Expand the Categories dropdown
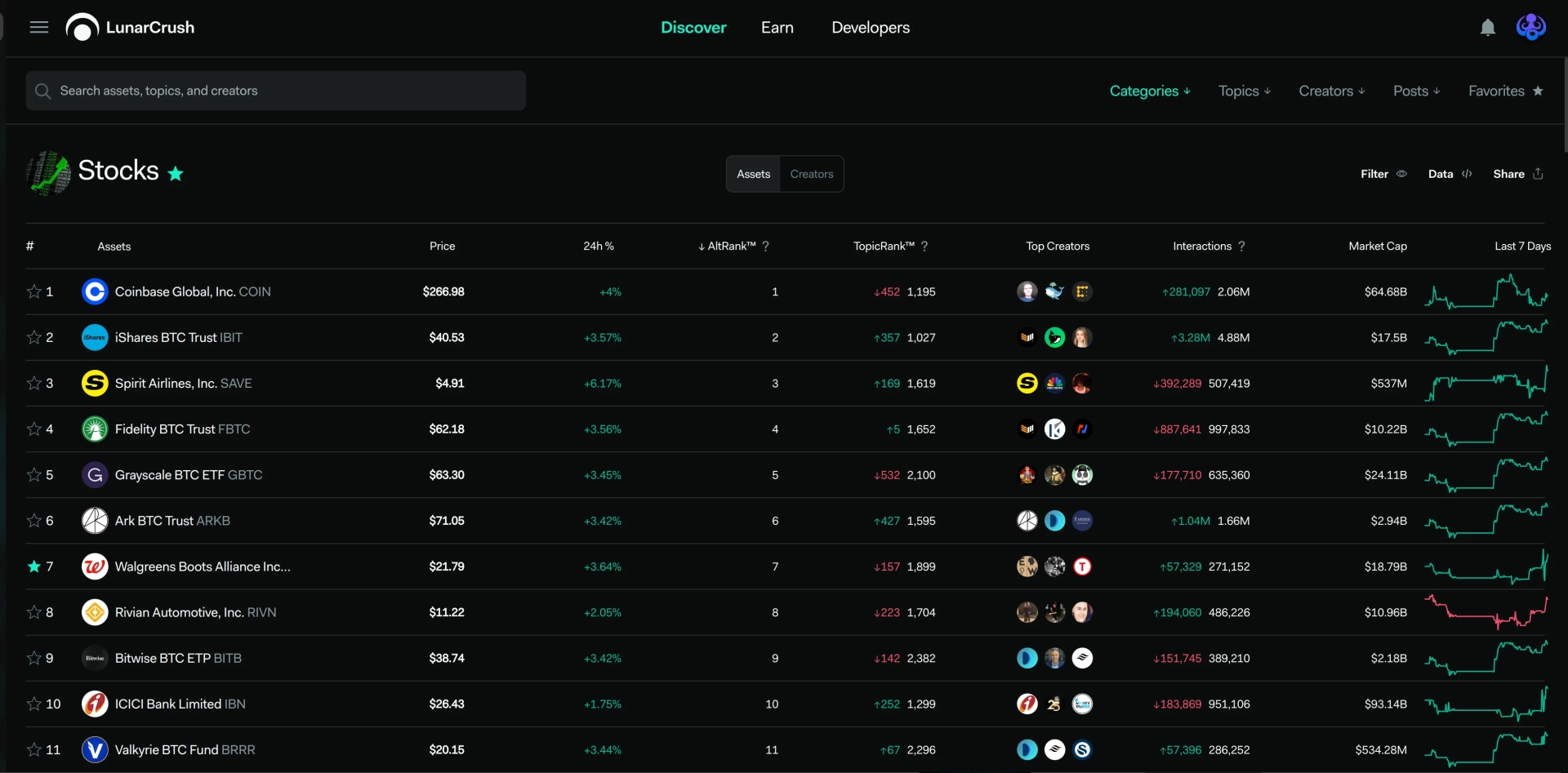 (x=1150, y=91)
